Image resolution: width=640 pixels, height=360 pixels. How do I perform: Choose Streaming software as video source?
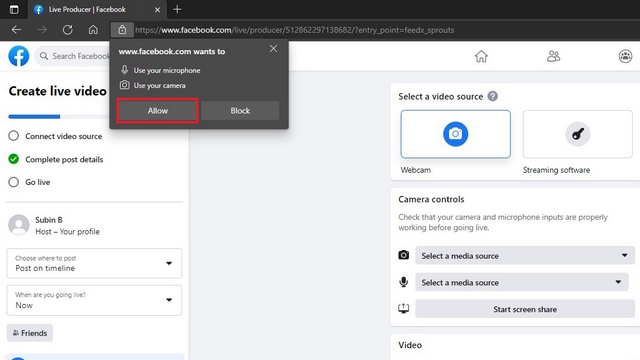click(578, 134)
